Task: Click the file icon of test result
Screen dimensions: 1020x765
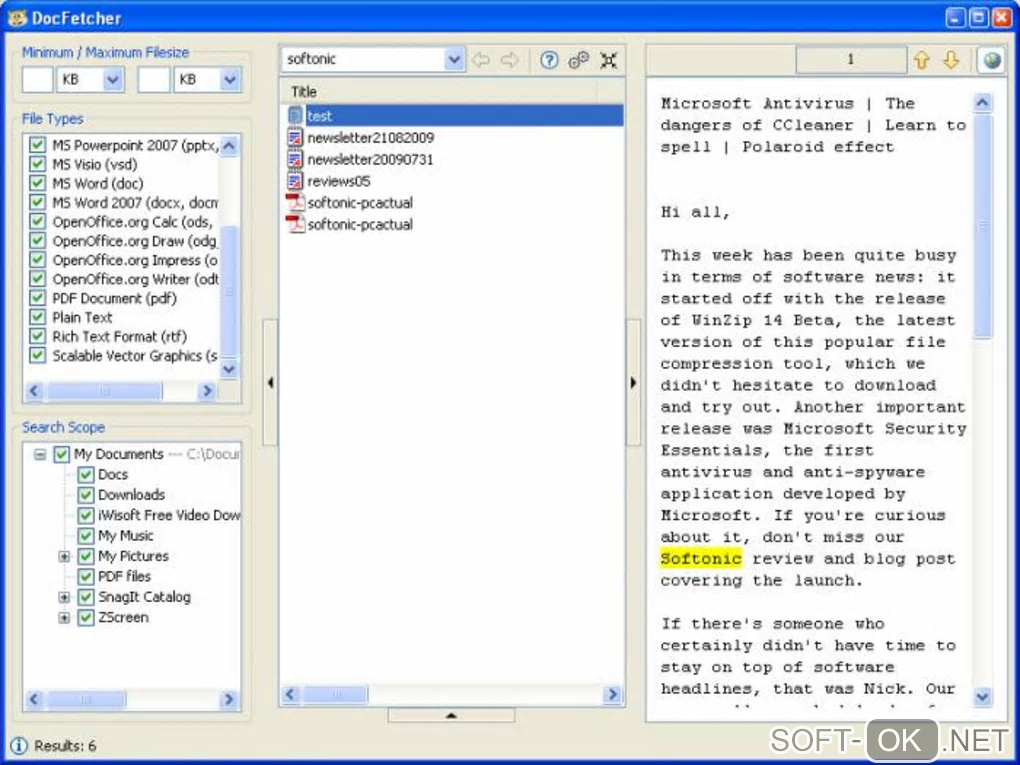Action: (295, 116)
